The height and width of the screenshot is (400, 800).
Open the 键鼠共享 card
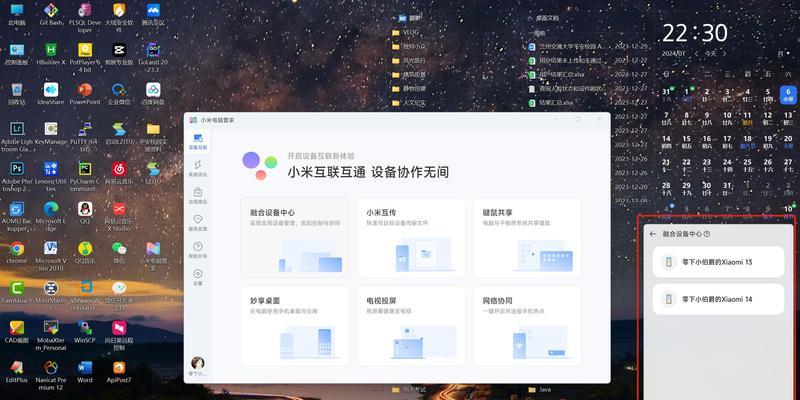coord(528,237)
